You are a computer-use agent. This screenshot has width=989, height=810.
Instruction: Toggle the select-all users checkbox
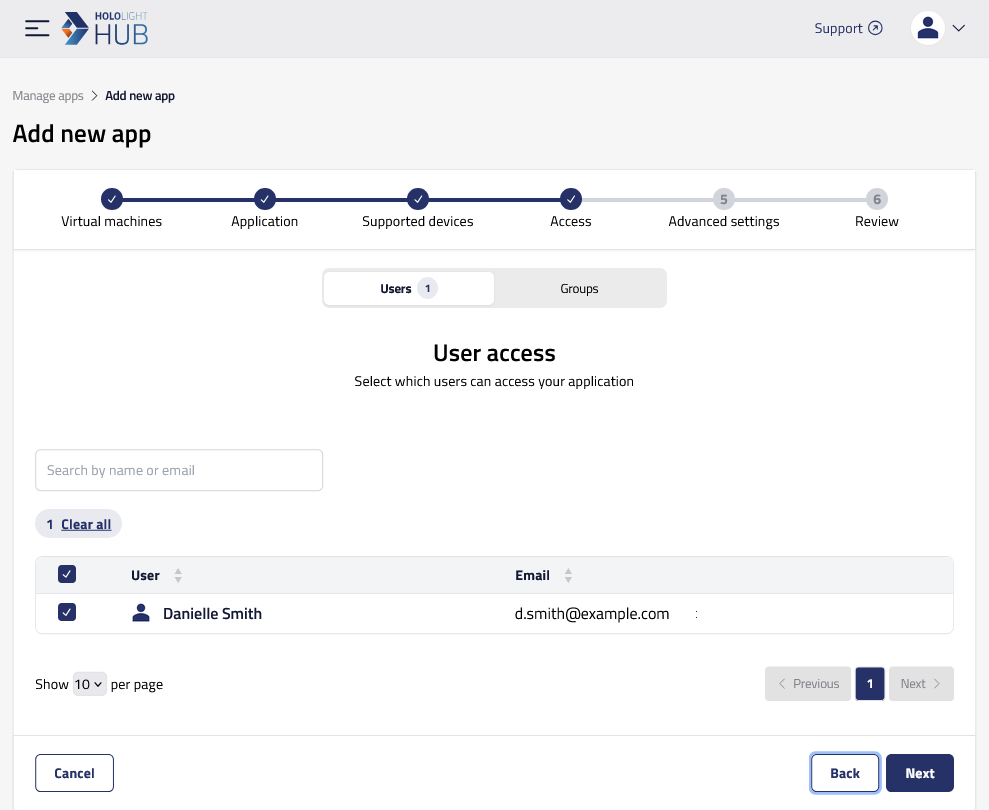click(67, 574)
